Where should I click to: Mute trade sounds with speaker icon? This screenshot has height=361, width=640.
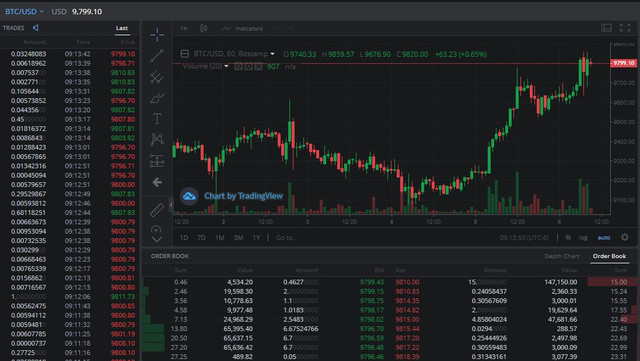pos(36,27)
